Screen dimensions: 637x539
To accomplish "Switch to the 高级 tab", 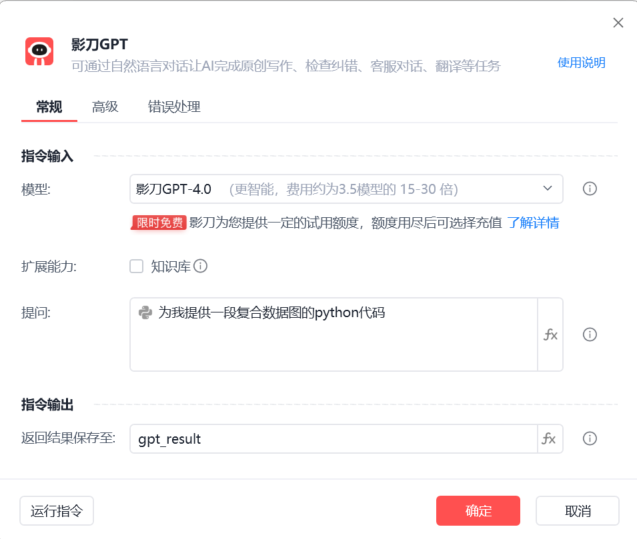I will (105, 107).
